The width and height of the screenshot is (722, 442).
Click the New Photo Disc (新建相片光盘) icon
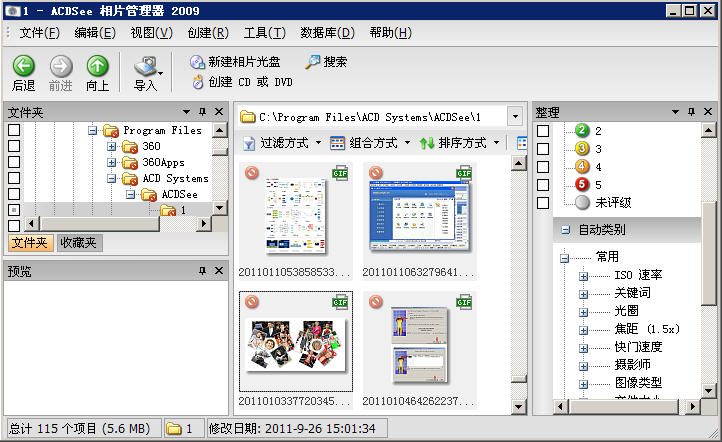click(x=198, y=62)
